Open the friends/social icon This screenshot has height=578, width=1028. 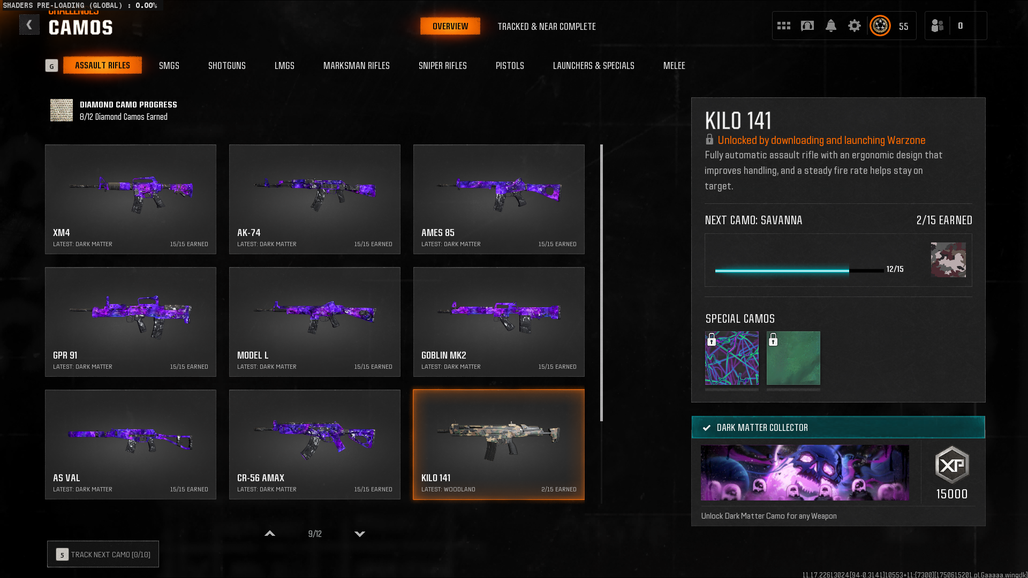coord(937,26)
